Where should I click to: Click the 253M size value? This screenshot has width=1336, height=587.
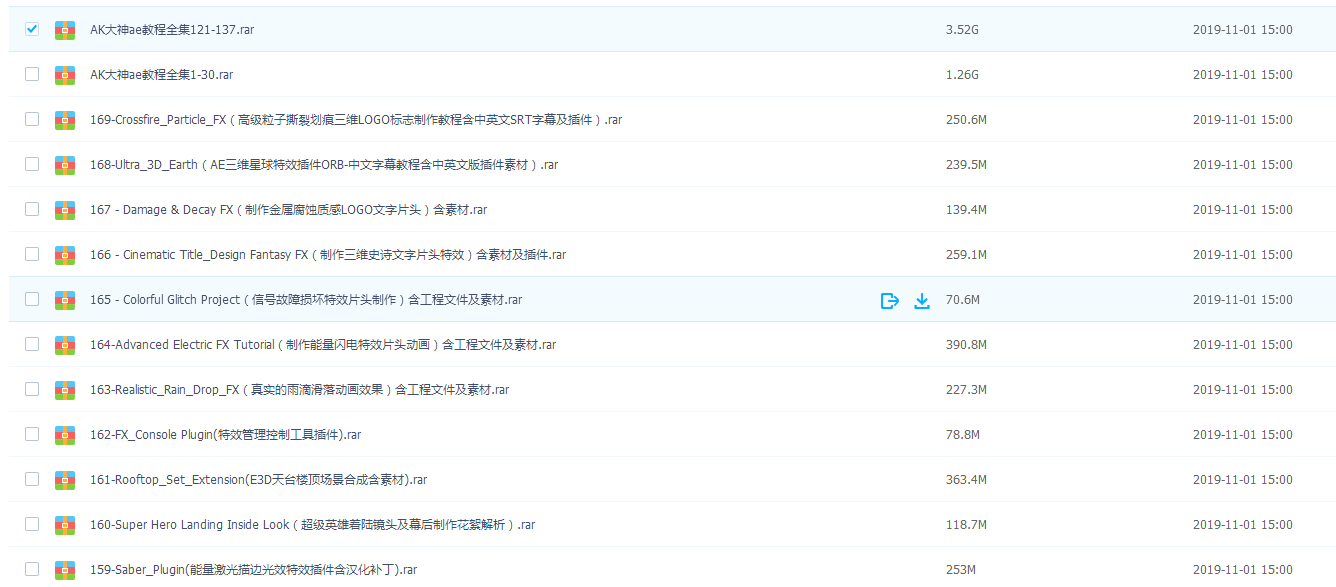tap(961, 570)
